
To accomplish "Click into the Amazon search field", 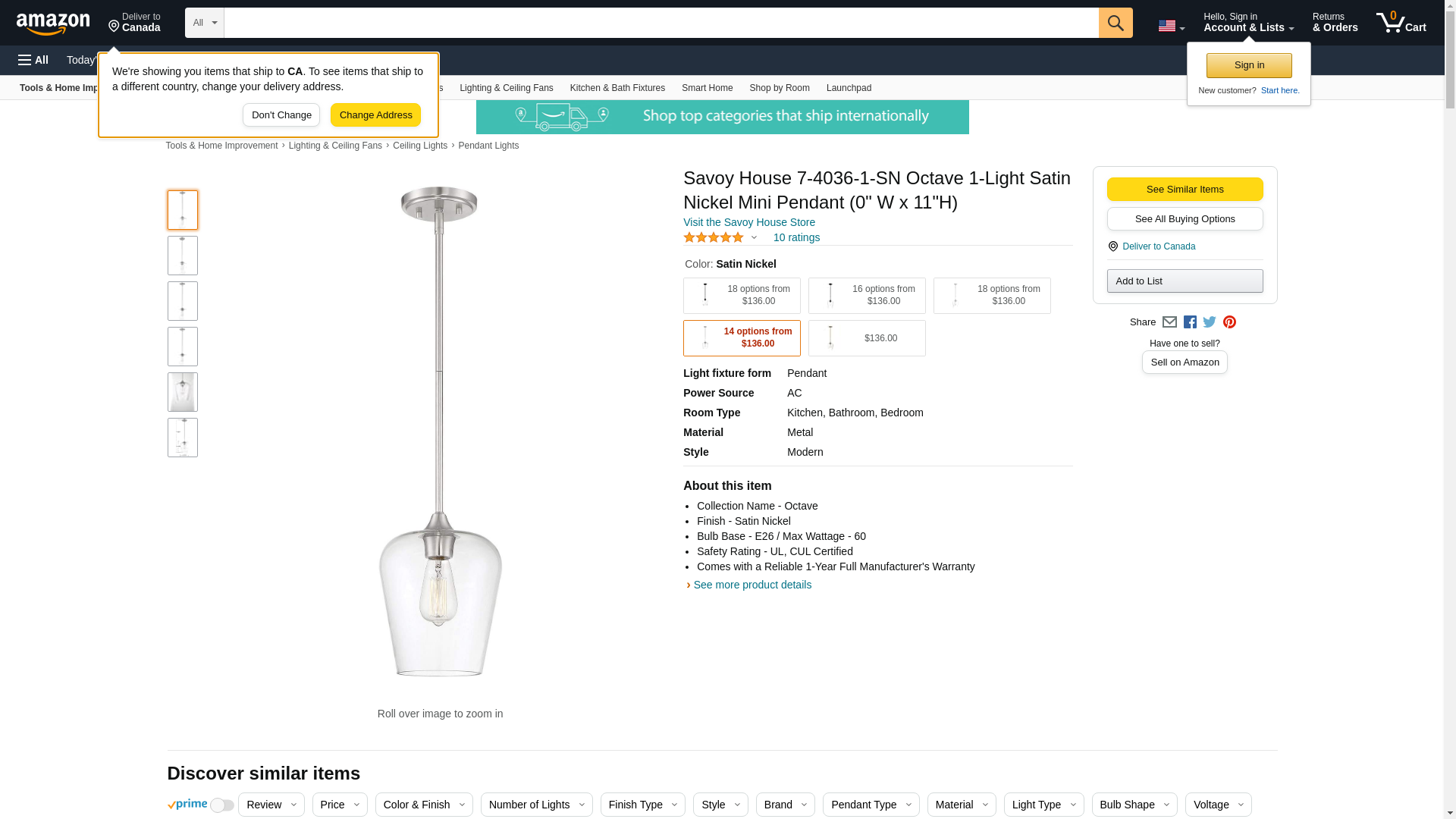I will (661, 23).
